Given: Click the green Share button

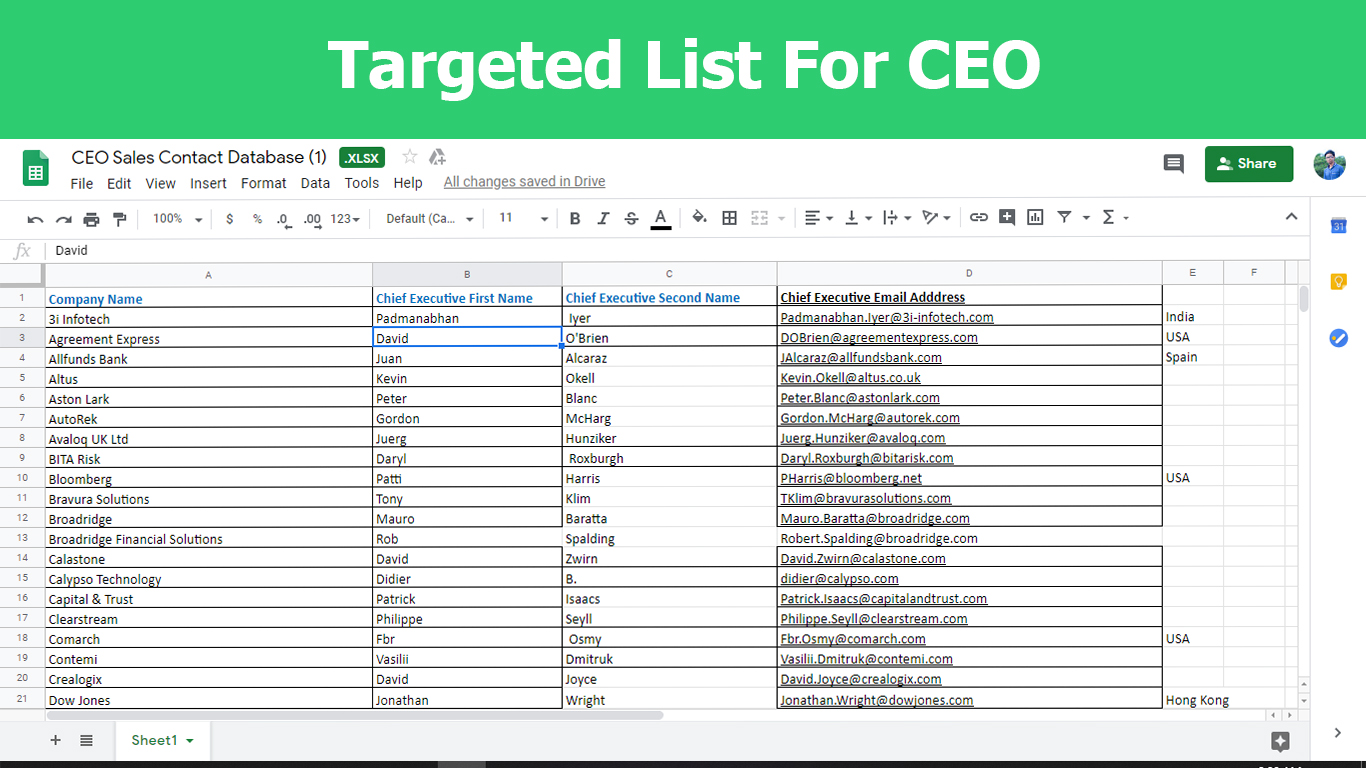Looking at the screenshot, I should 1248,164.
